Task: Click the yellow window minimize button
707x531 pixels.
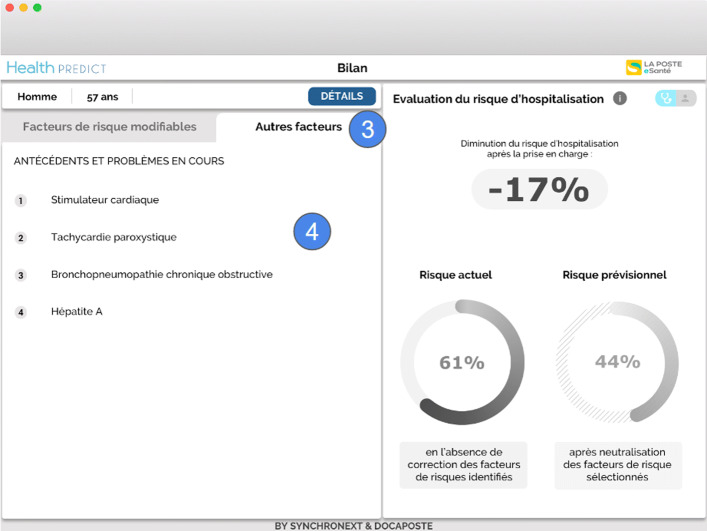Action: 23,8
